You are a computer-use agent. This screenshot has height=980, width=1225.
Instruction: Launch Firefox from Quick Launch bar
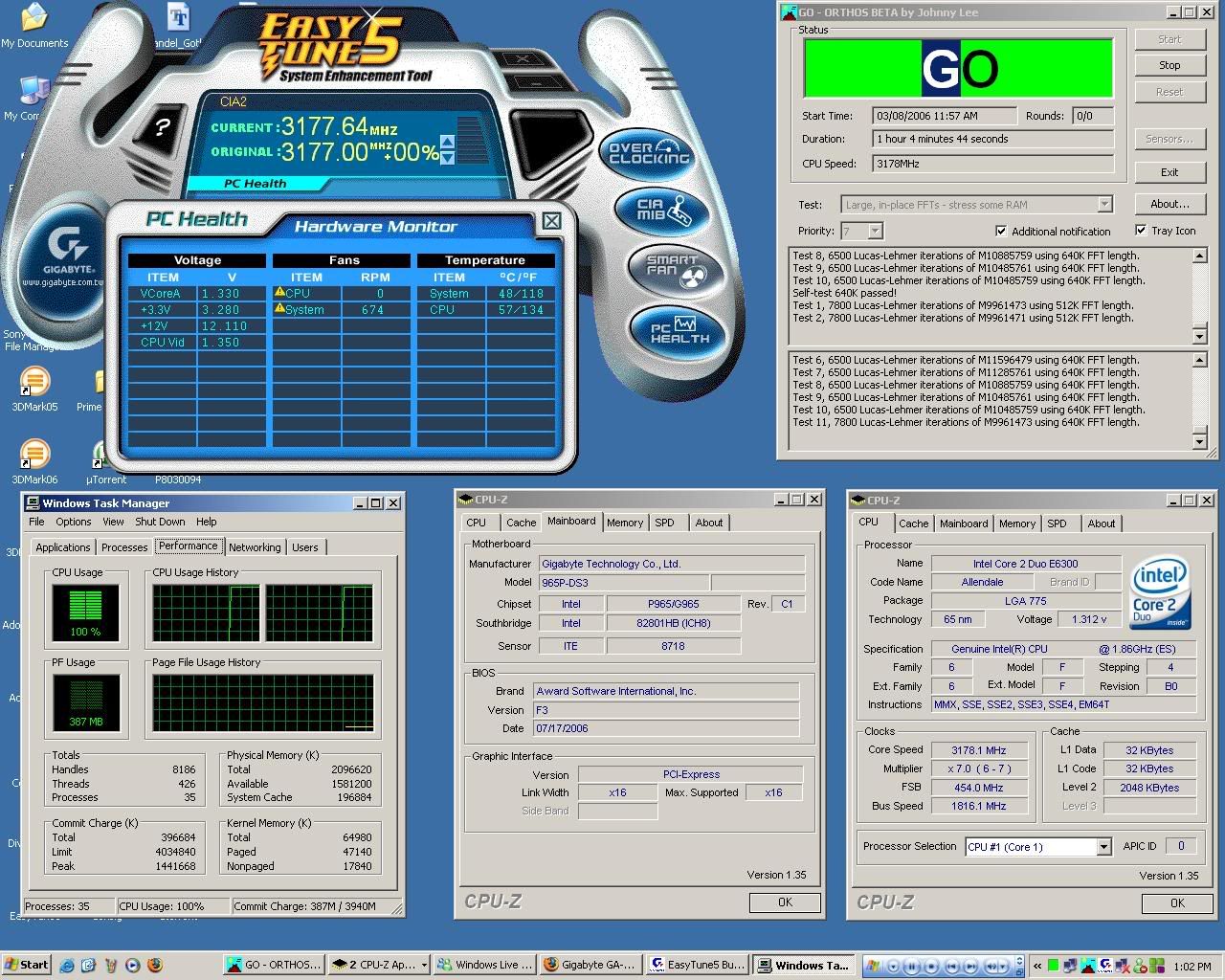click(154, 966)
